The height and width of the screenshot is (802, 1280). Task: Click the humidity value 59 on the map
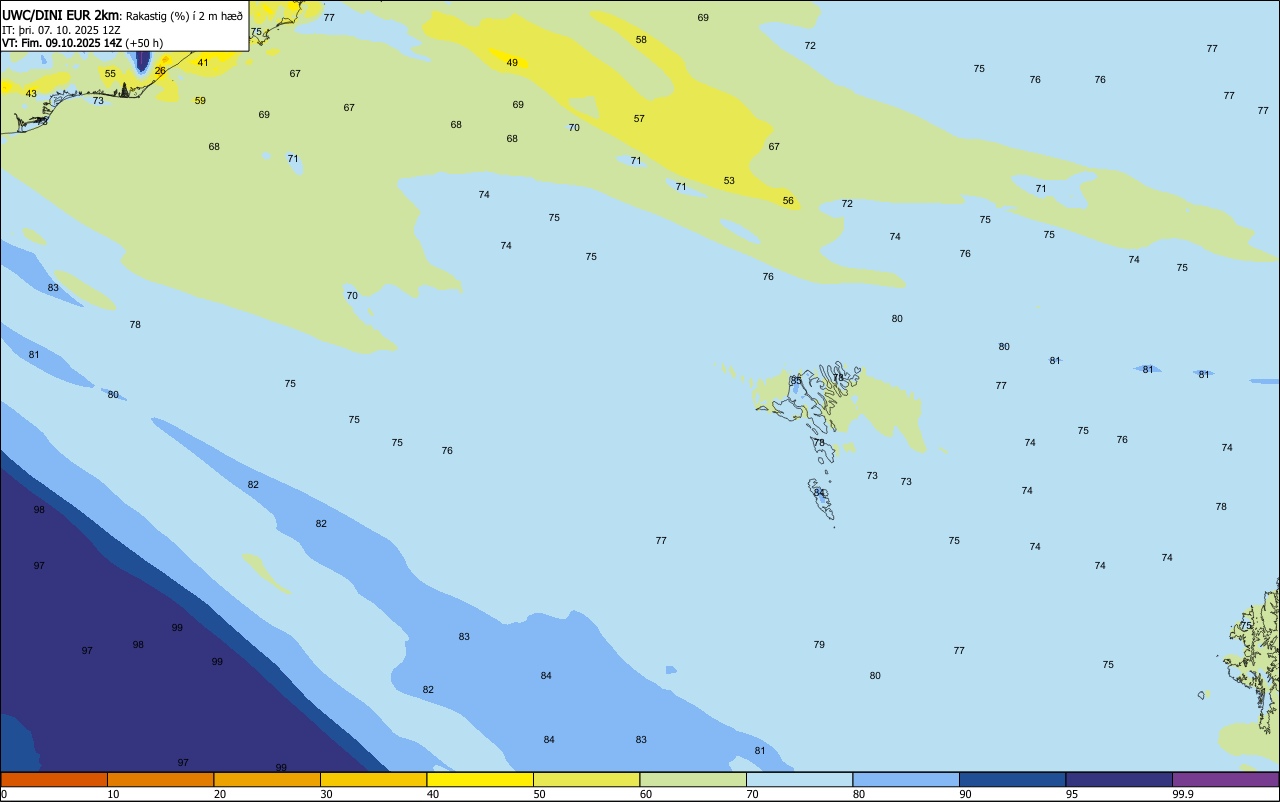[x=200, y=101]
